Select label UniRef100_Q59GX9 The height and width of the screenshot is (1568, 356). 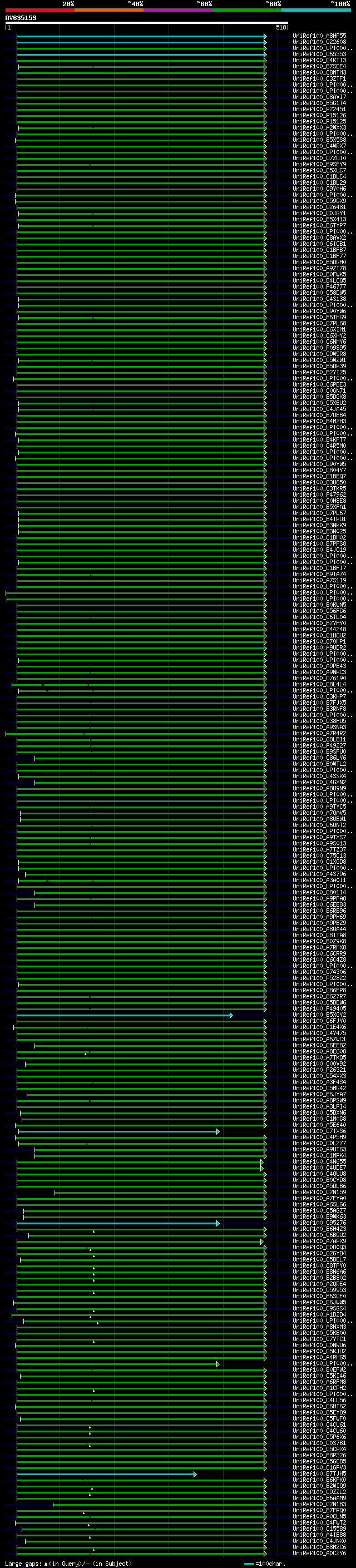(319, 201)
